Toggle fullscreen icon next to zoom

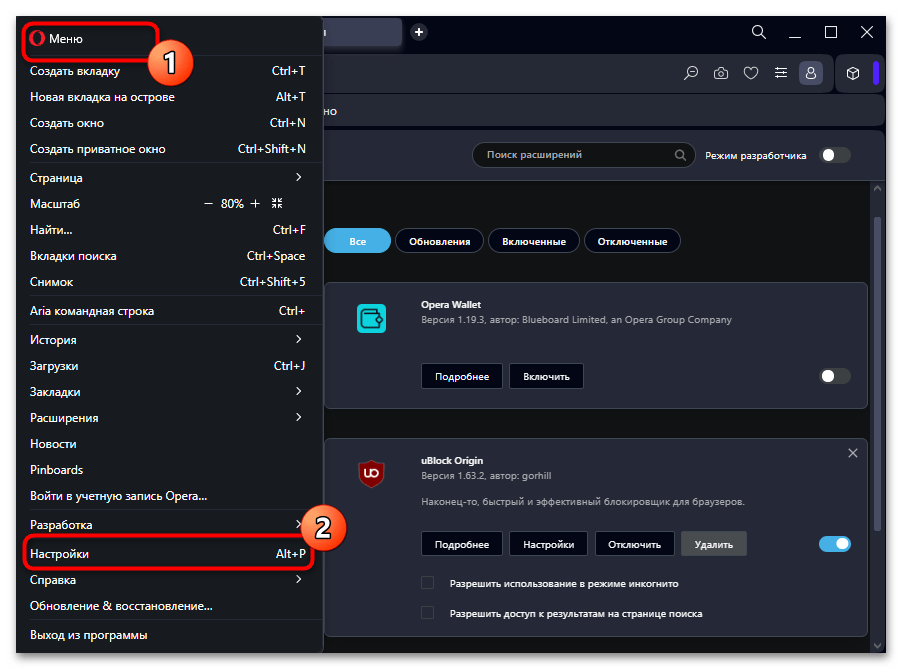tap(277, 203)
